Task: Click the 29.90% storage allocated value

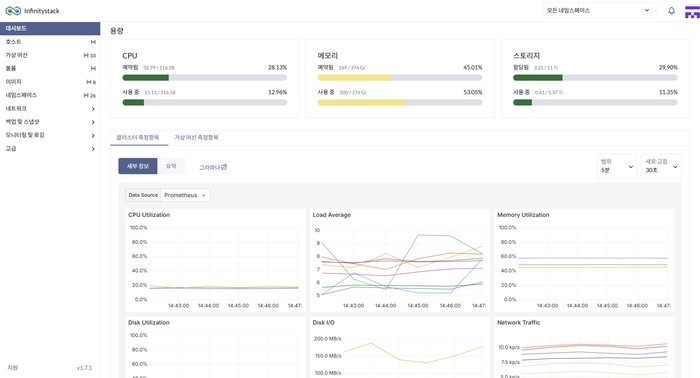Action: pos(668,67)
